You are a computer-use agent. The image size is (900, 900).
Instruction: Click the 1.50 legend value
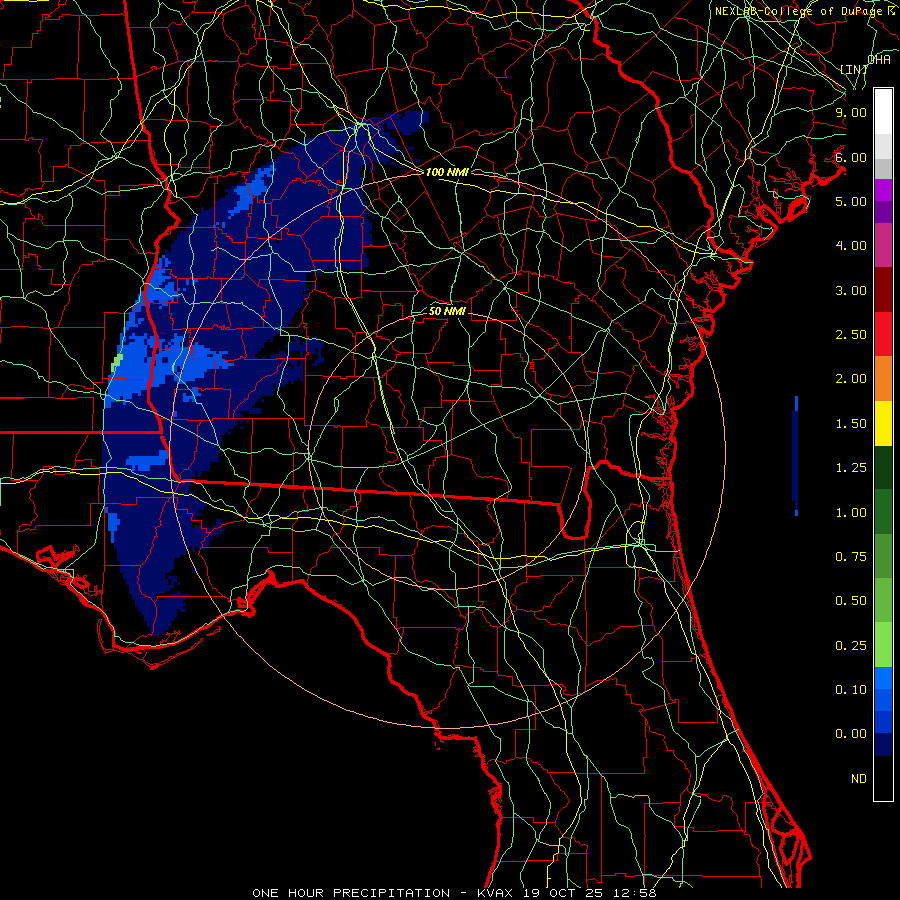(x=851, y=424)
